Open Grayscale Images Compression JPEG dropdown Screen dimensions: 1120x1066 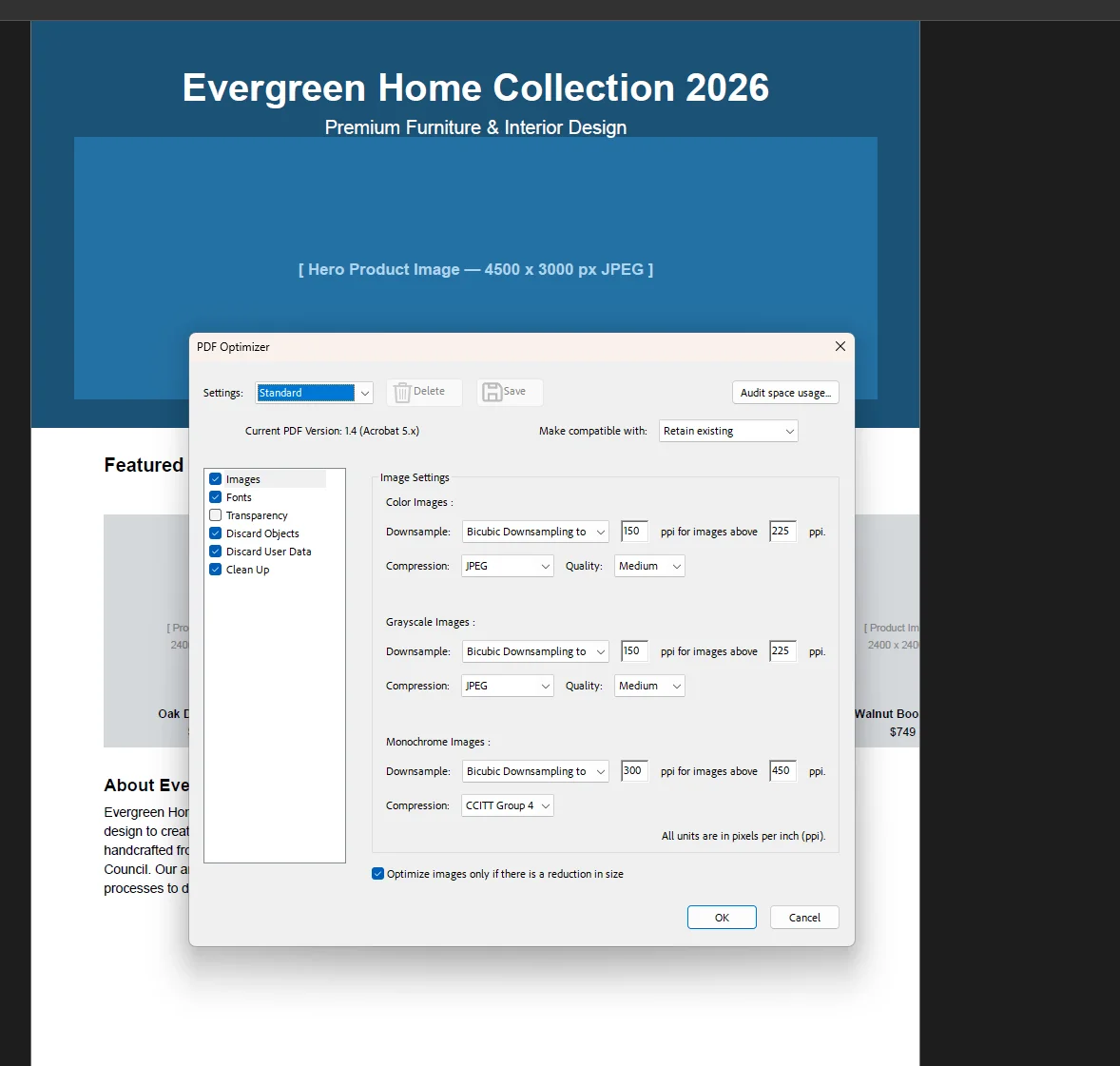(507, 686)
